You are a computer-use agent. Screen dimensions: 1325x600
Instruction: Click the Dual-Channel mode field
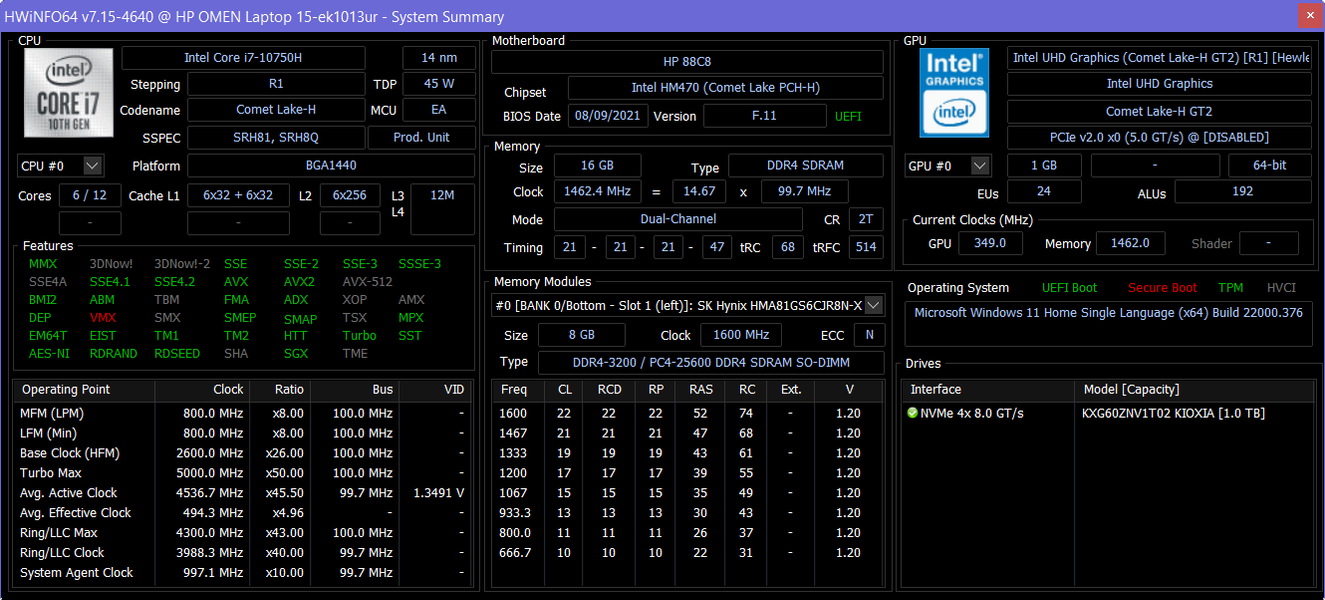tap(678, 219)
